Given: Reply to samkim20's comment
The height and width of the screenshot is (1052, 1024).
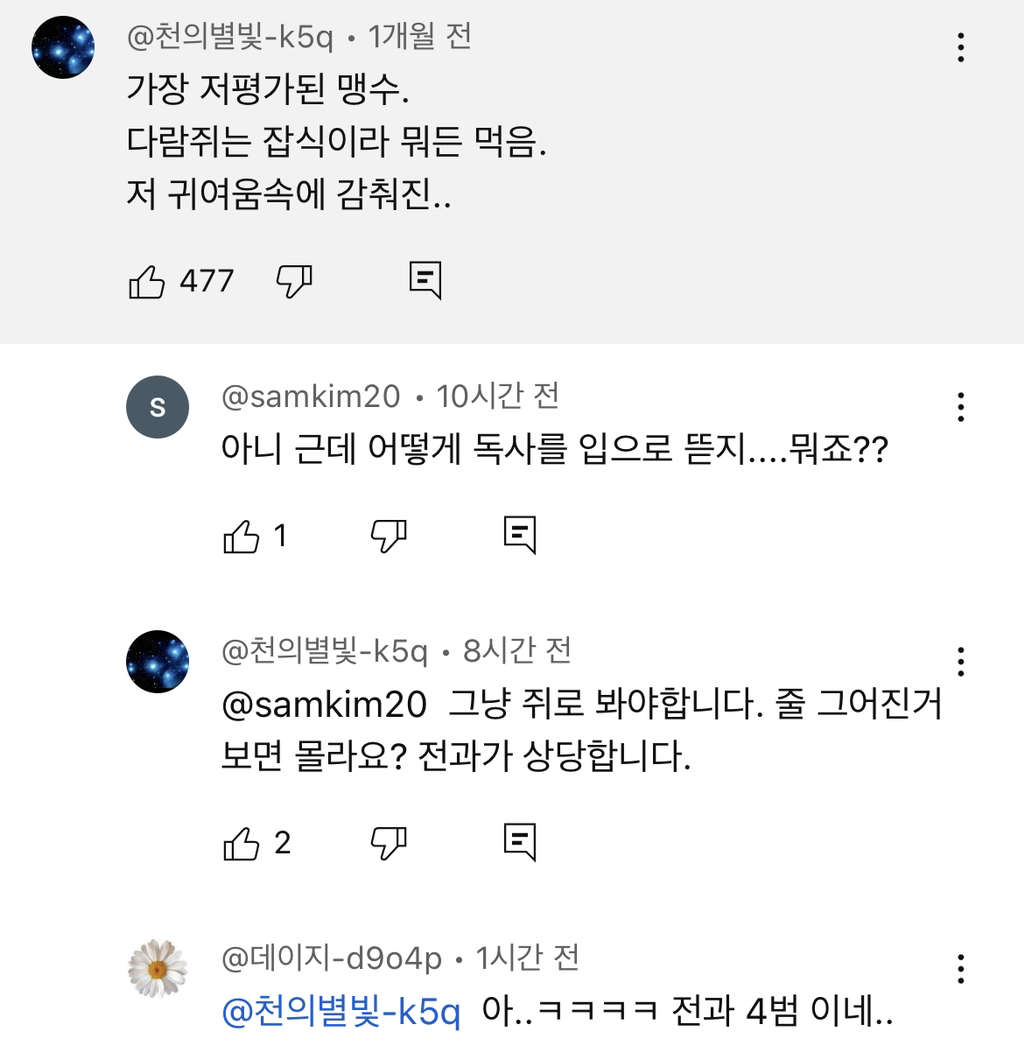Looking at the screenshot, I should pyautogui.click(x=519, y=536).
